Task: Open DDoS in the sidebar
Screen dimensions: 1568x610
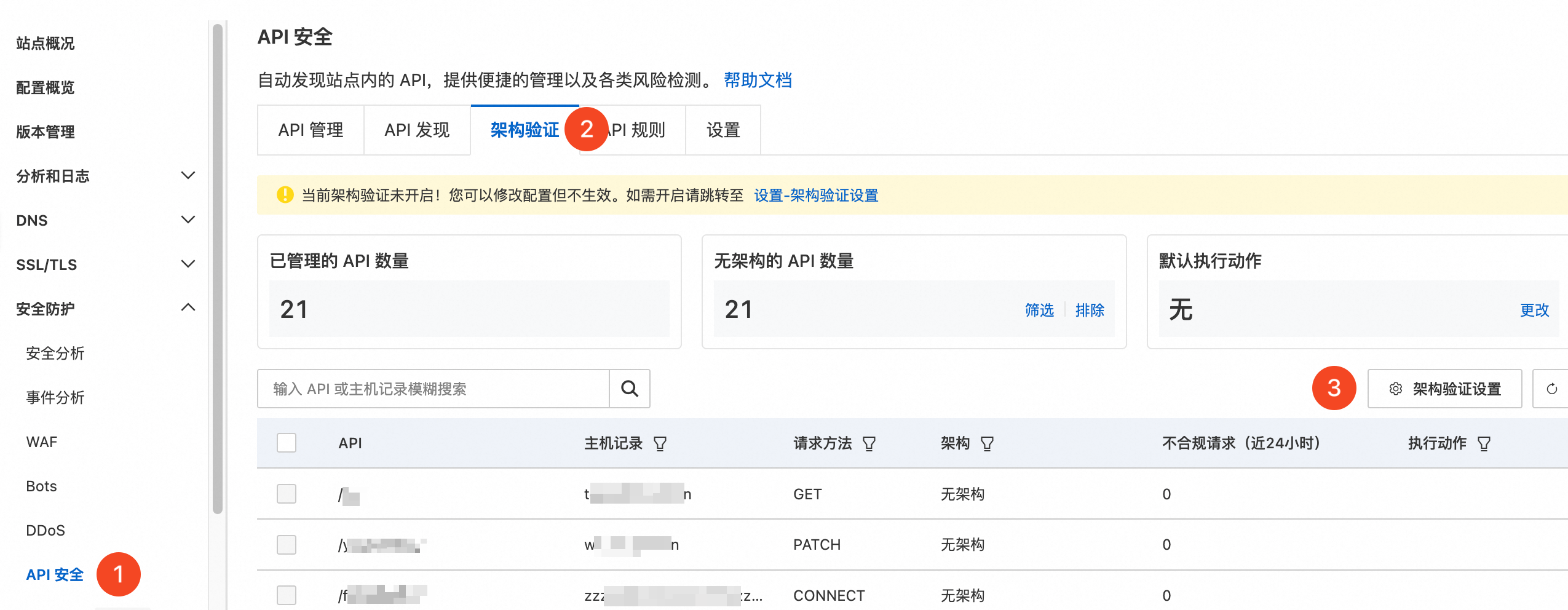Action: pos(46,530)
